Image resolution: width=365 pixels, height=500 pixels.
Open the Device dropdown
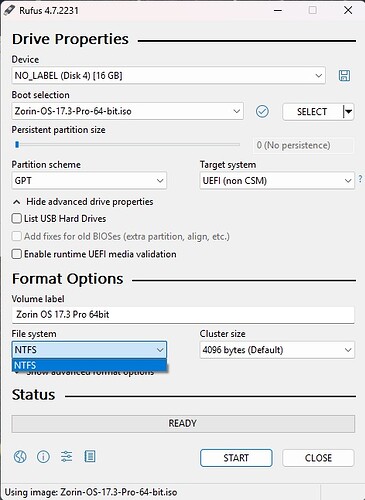click(168, 76)
